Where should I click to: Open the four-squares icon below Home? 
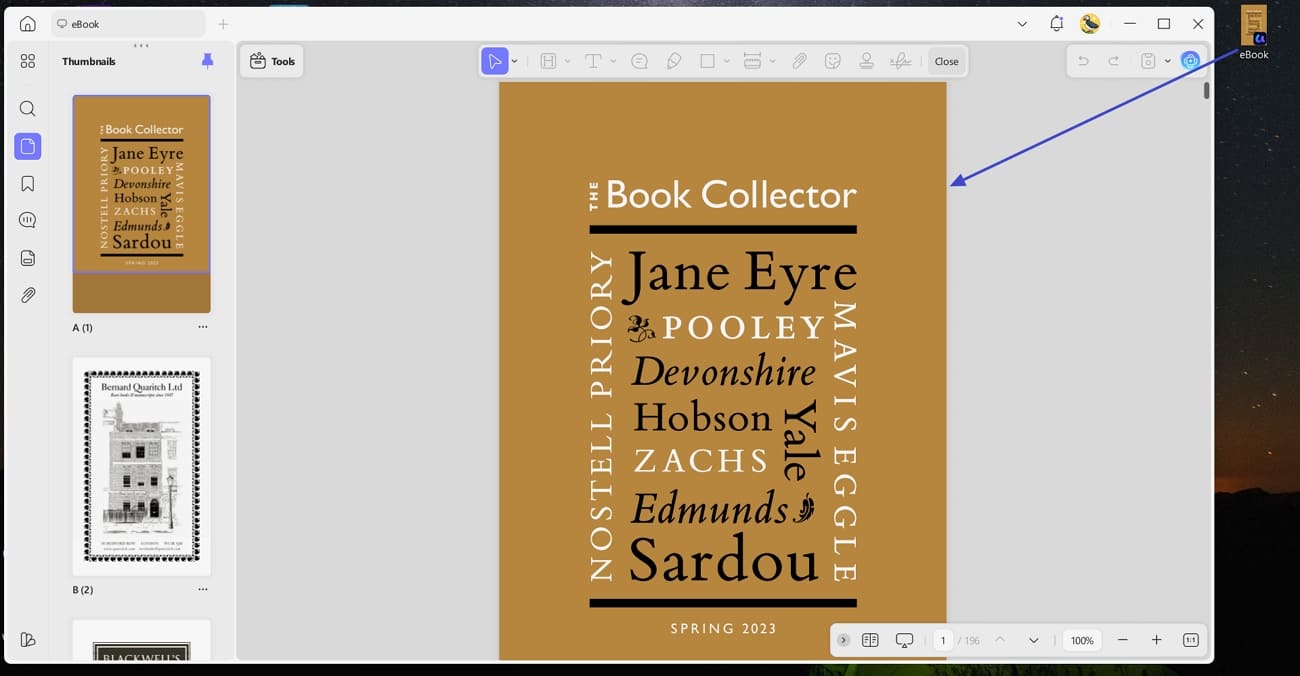coord(28,61)
